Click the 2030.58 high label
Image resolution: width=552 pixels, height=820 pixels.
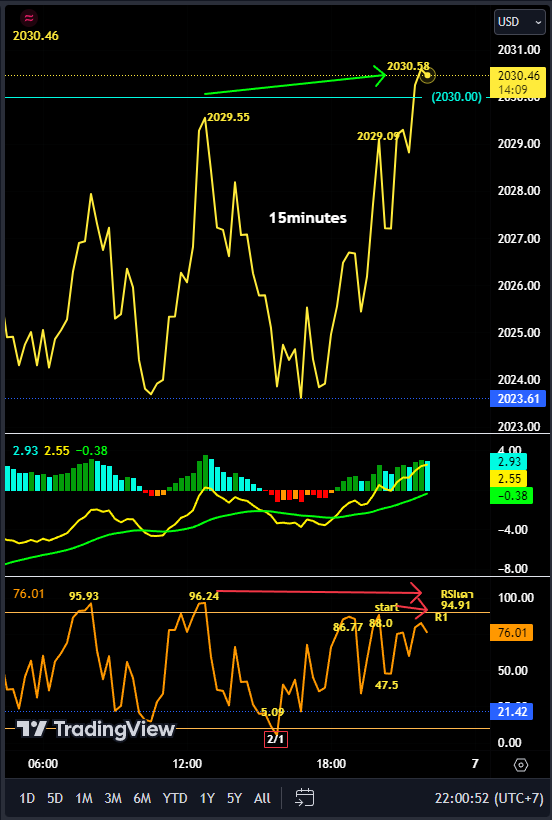click(408, 66)
